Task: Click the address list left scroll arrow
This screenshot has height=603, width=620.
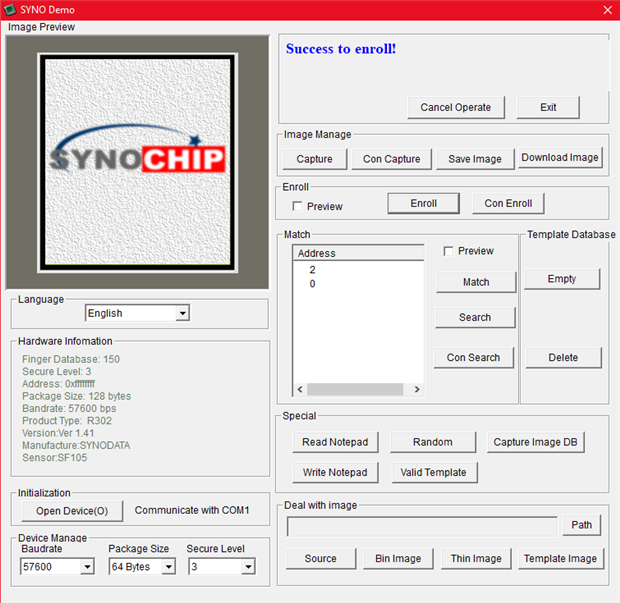Action: [x=300, y=389]
